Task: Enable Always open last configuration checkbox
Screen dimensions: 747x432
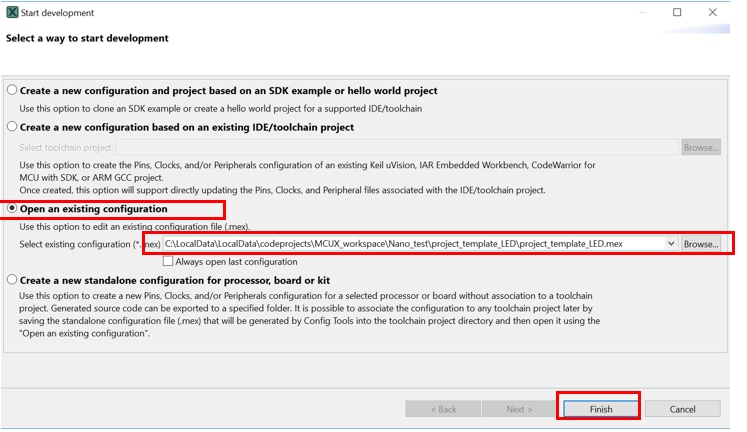Action: [x=168, y=262]
